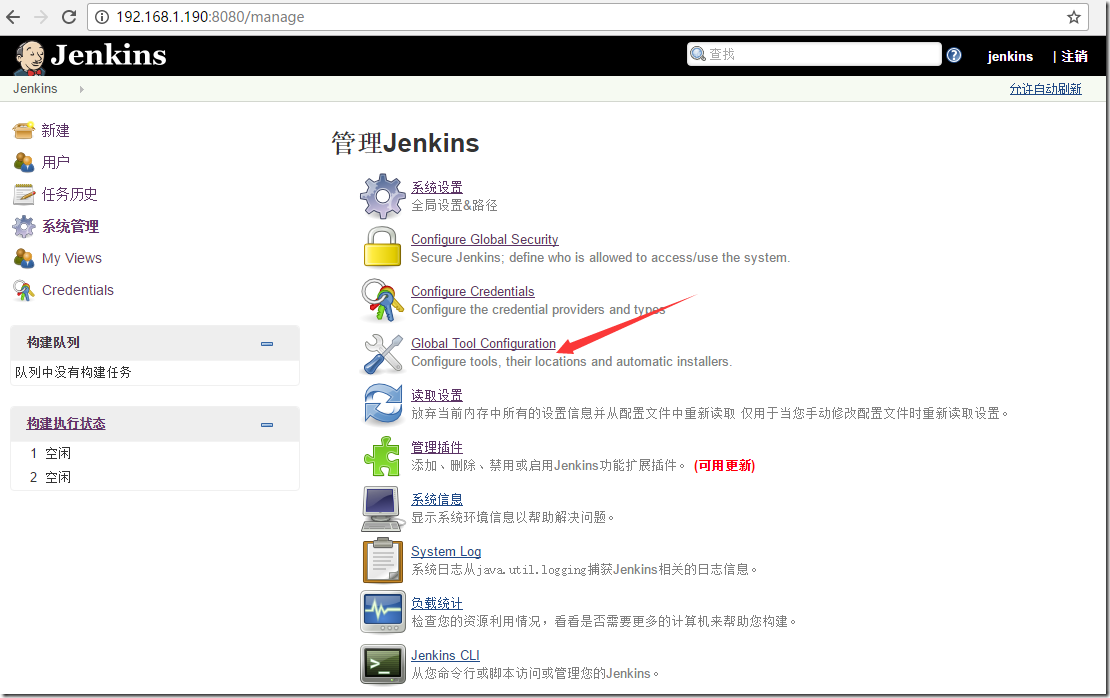Expand the Jenkins breadcrumb arrow menu
Image resolution: width=1110 pixels, height=698 pixels.
coord(81,89)
